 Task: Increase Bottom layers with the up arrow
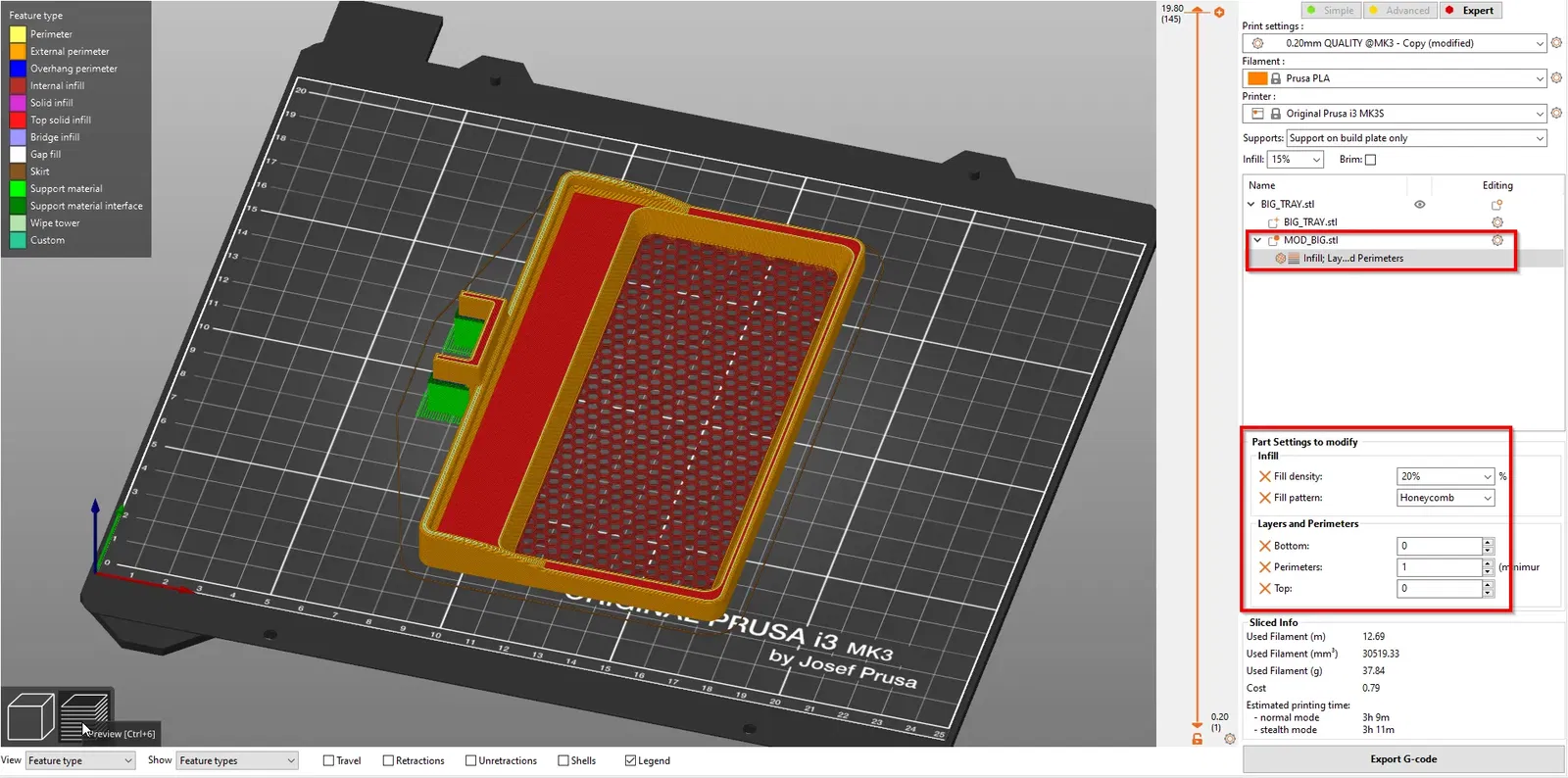[1488, 542]
